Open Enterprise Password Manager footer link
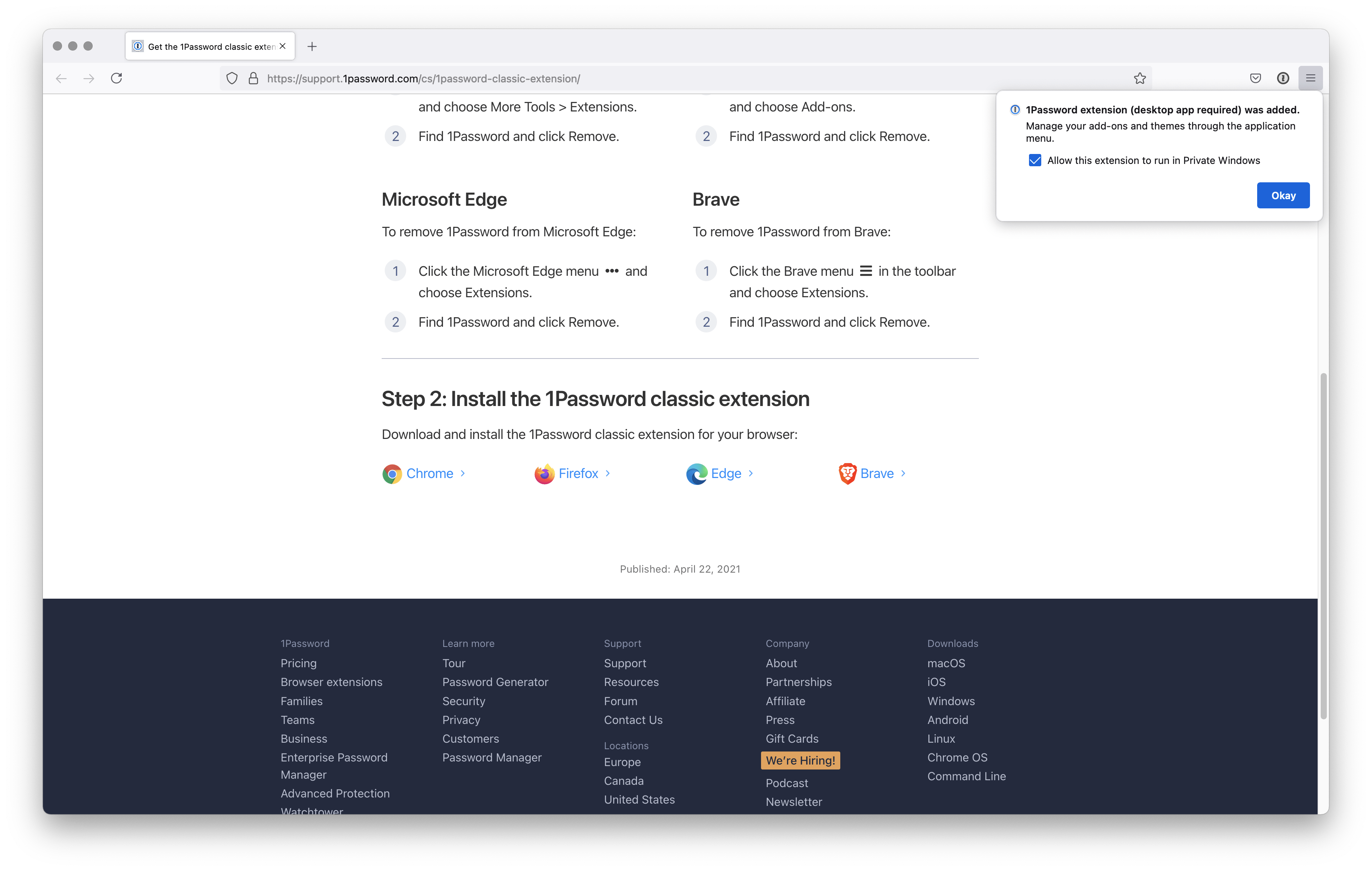This screenshot has height=871, width=1372. (x=334, y=766)
